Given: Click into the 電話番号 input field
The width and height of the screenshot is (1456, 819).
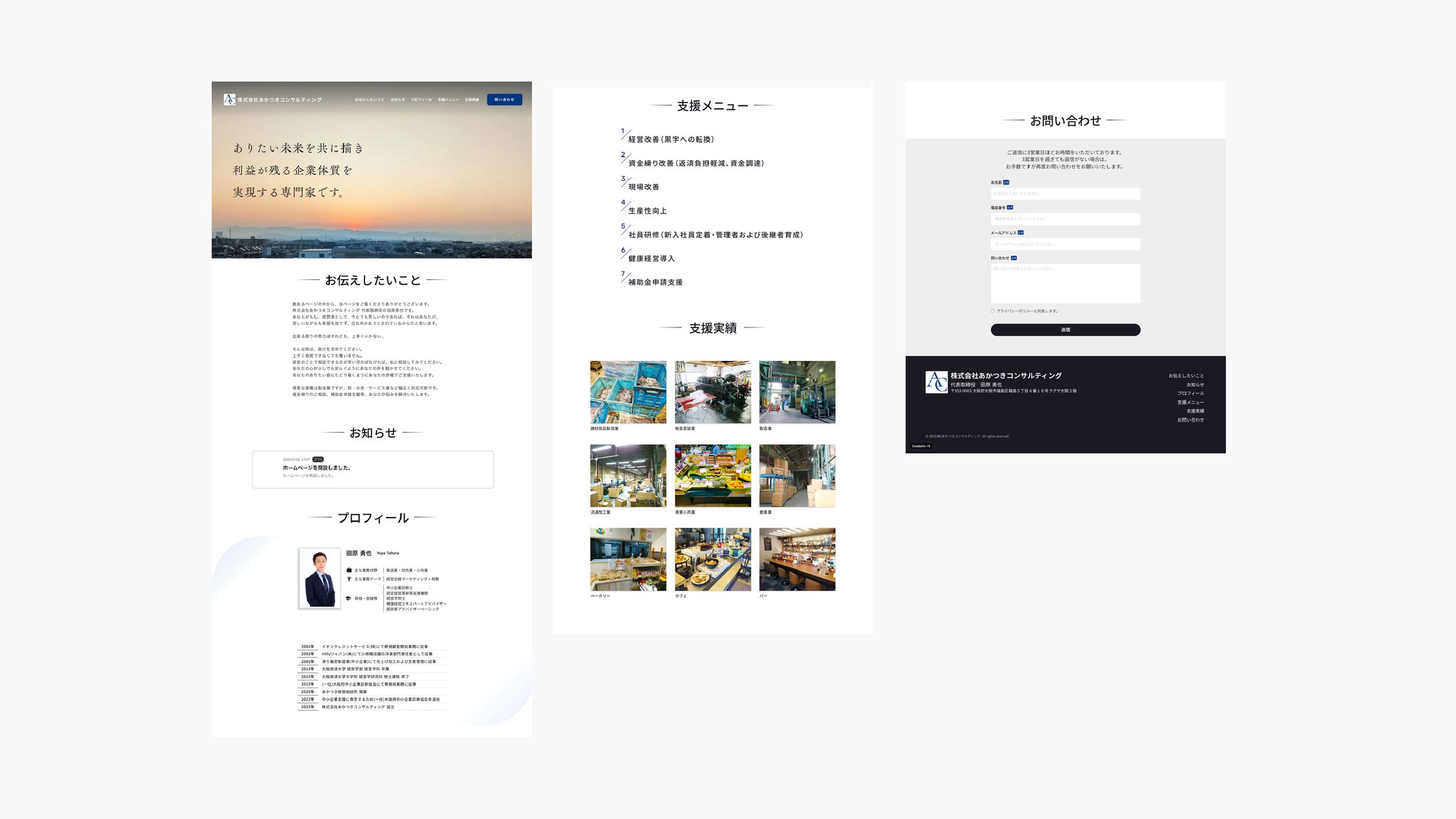Looking at the screenshot, I should (1065, 219).
